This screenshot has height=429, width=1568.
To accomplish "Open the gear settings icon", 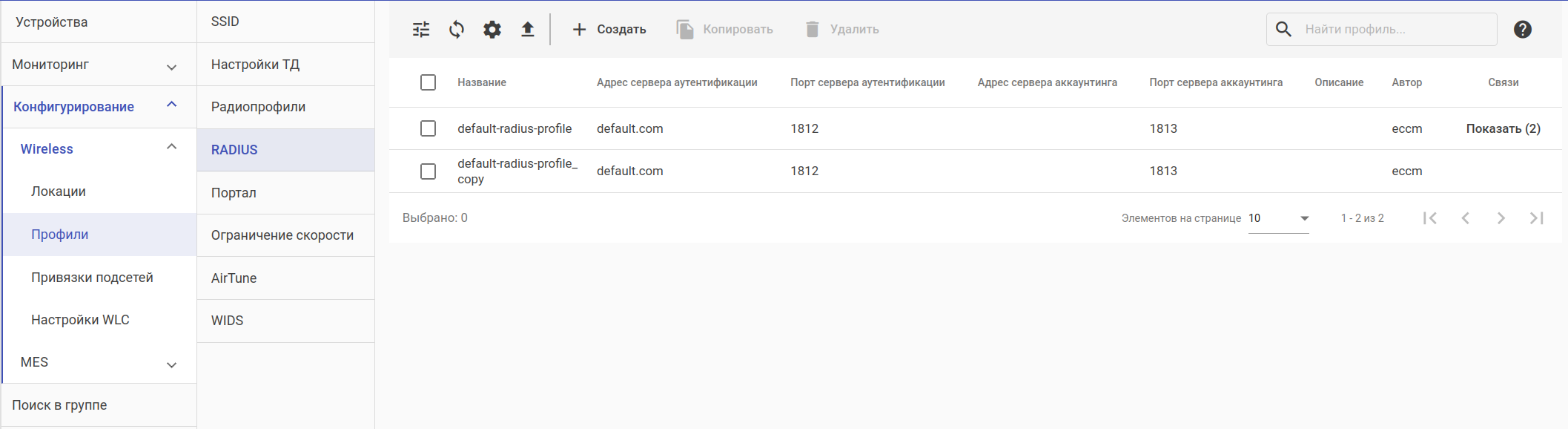I will coord(492,30).
